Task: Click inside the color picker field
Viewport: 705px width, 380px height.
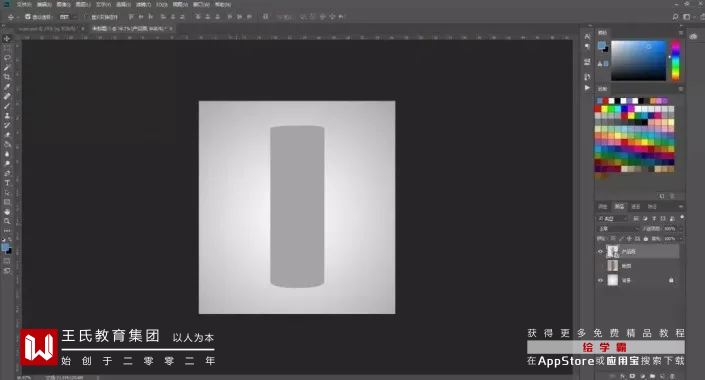Action: click(x=638, y=60)
